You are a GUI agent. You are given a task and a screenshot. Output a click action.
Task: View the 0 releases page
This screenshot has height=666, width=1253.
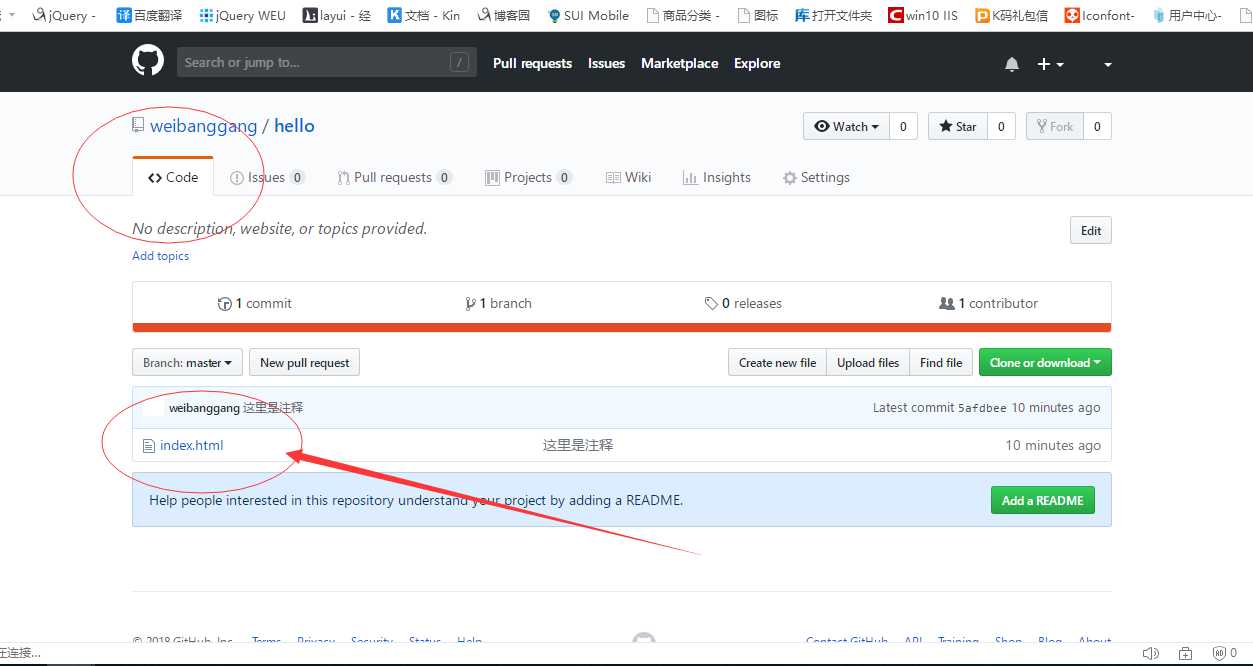tap(743, 303)
